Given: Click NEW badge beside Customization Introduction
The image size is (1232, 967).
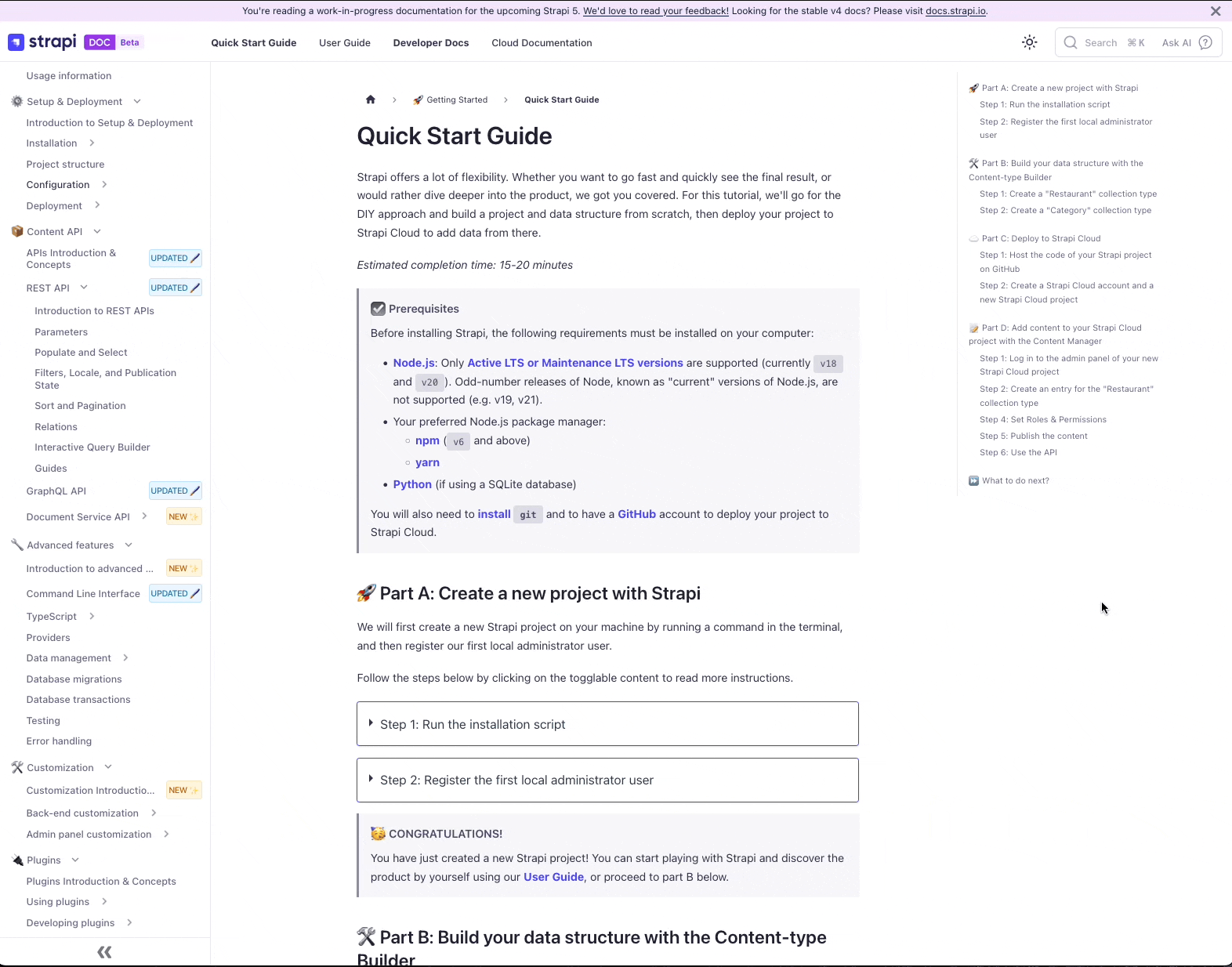Looking at the screenshot, I should pyautogui.click(x=184, y=790).
